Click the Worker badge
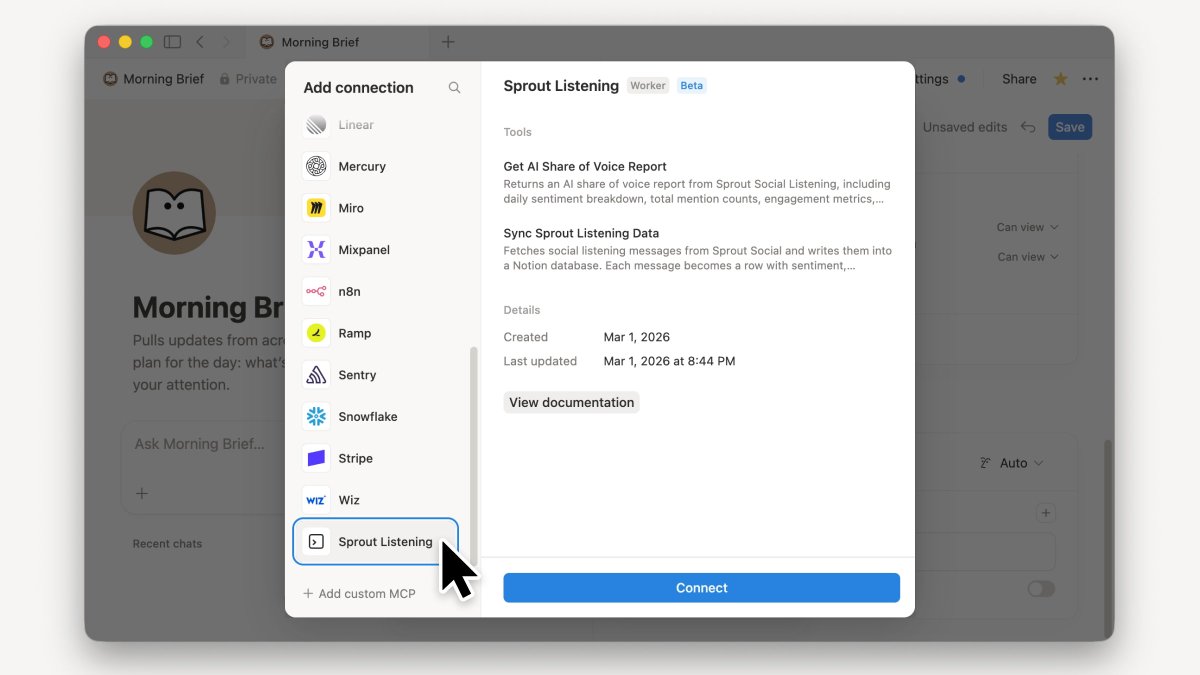 [x=648, y=86]
